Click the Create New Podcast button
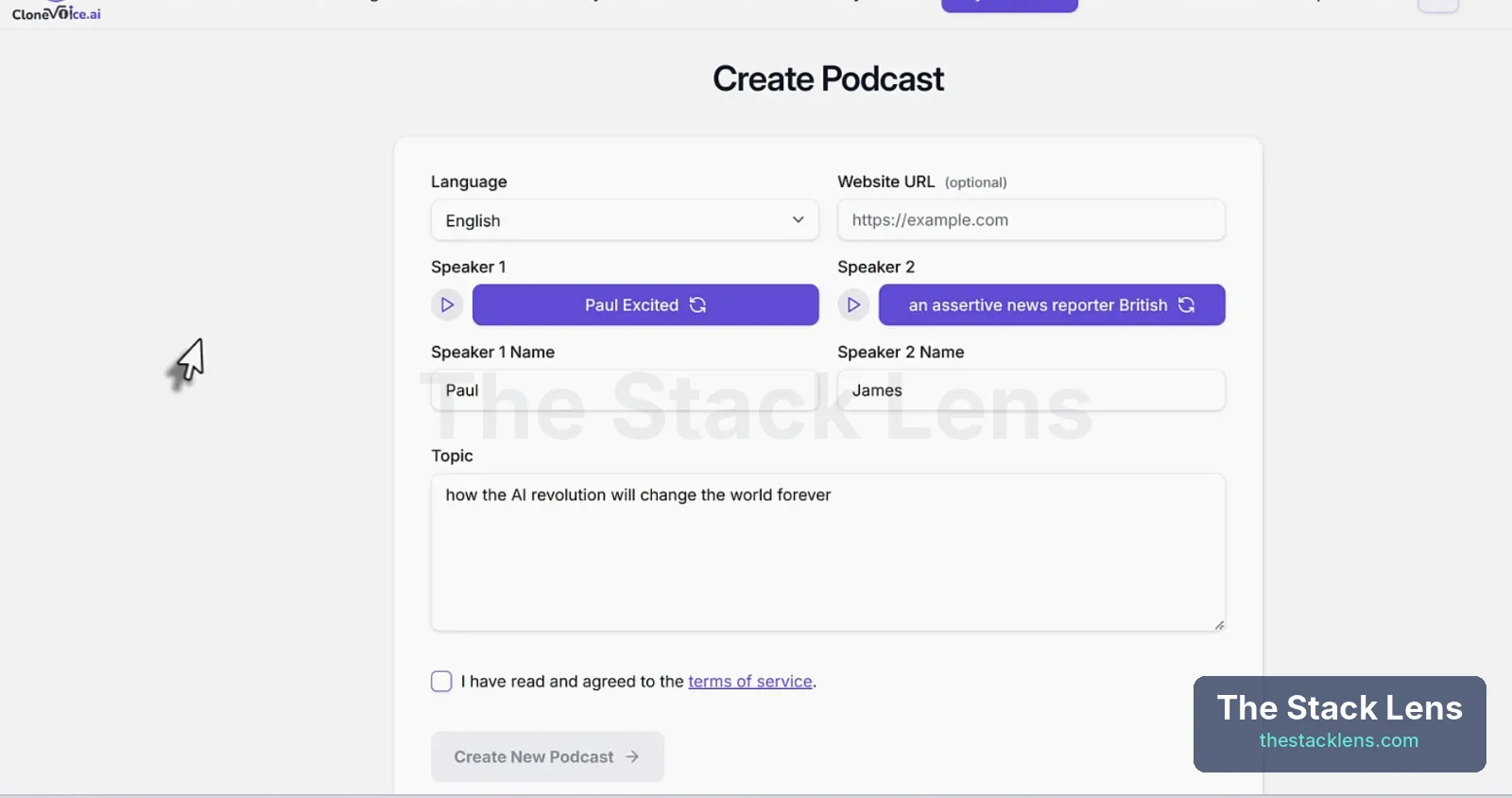 (547, 756)
